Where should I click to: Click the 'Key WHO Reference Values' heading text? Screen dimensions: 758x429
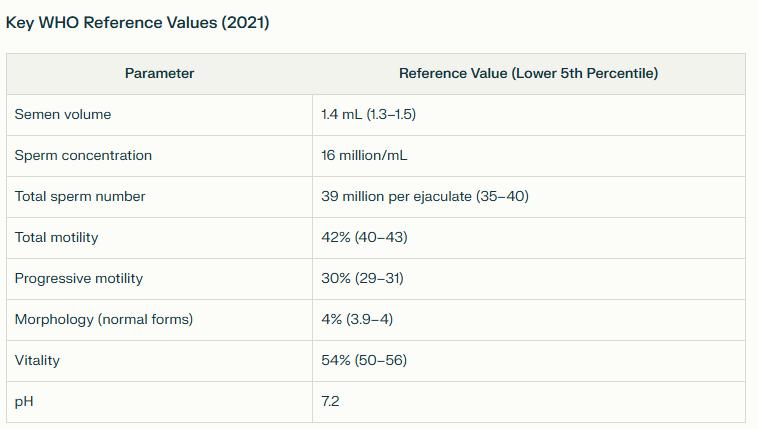click(113, 22)
